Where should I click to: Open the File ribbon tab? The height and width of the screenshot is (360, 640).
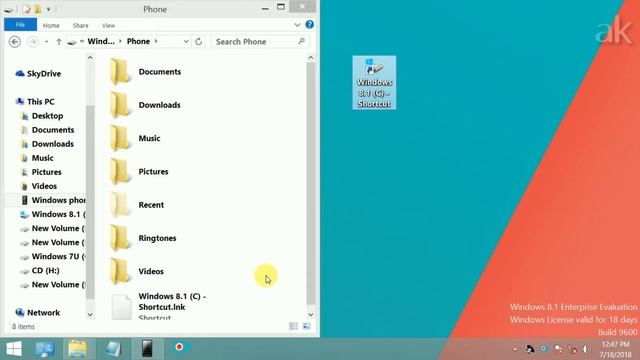[20, 25]
